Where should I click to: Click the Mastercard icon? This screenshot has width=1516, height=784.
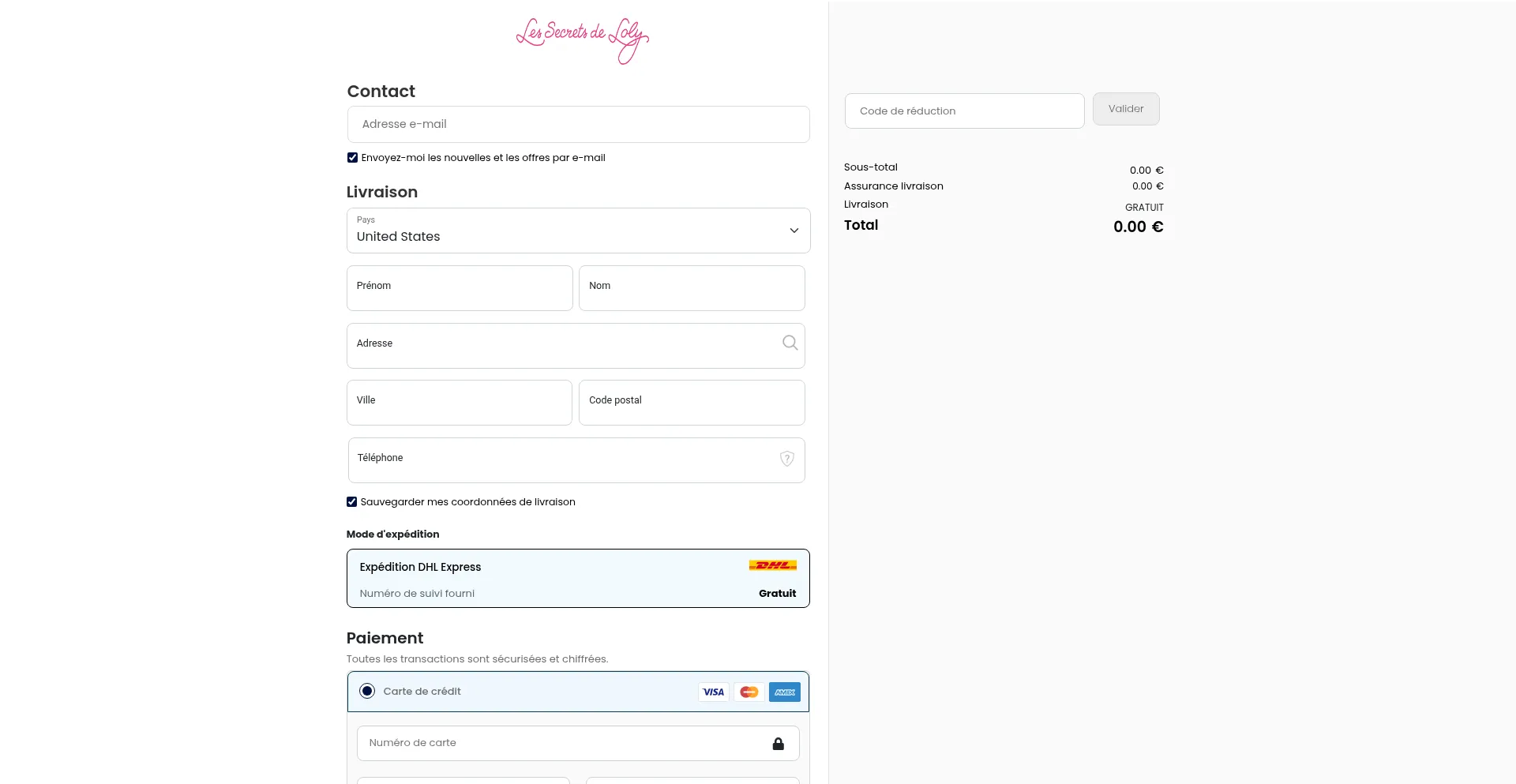(x=749, y=692)
